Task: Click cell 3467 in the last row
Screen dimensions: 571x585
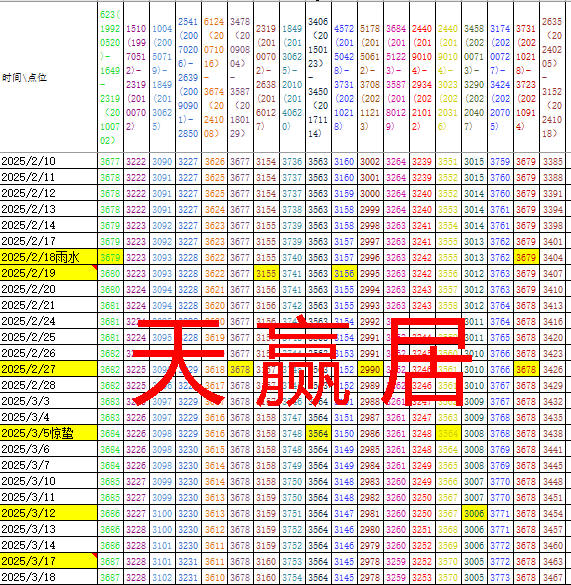Action: (x=553, y=577)
